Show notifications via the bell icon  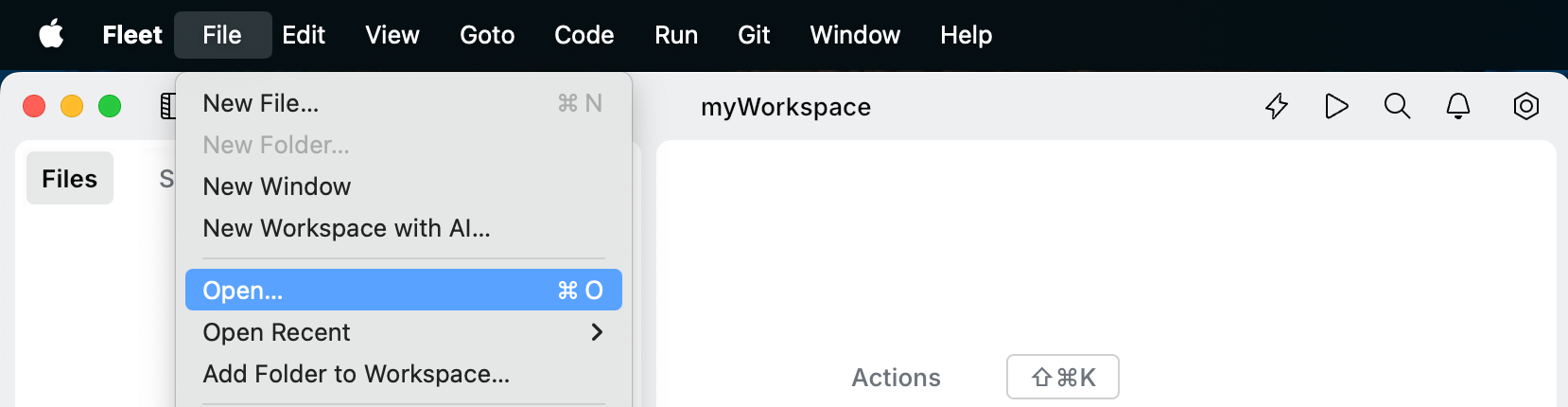[1458, 106]
